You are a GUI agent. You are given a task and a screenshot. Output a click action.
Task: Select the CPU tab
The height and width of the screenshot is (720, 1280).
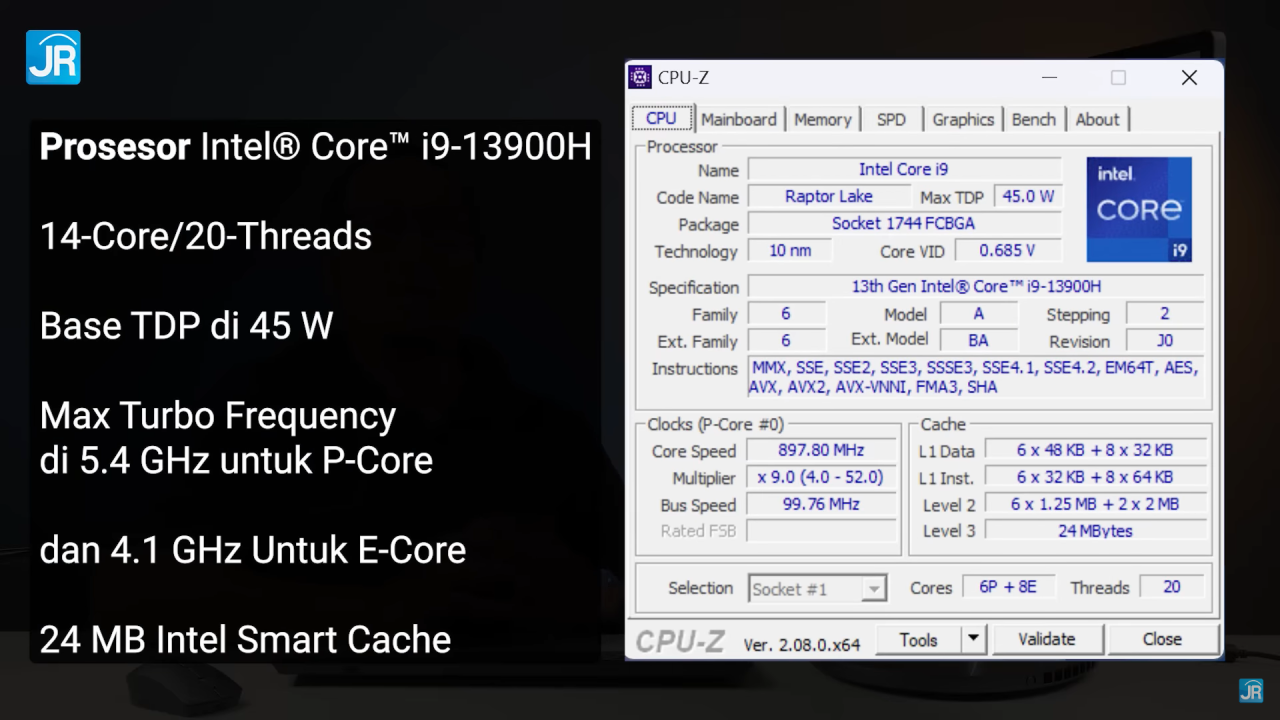(661, 118)
